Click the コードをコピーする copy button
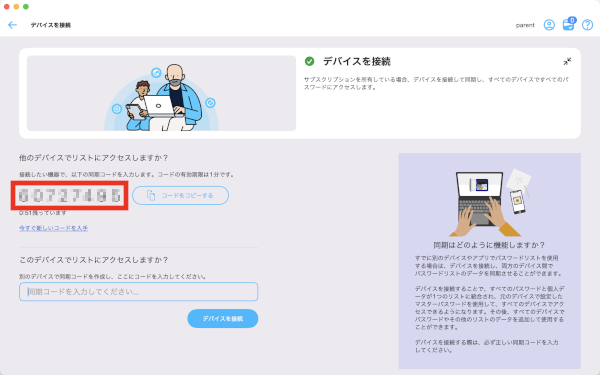 click(181, 196)
